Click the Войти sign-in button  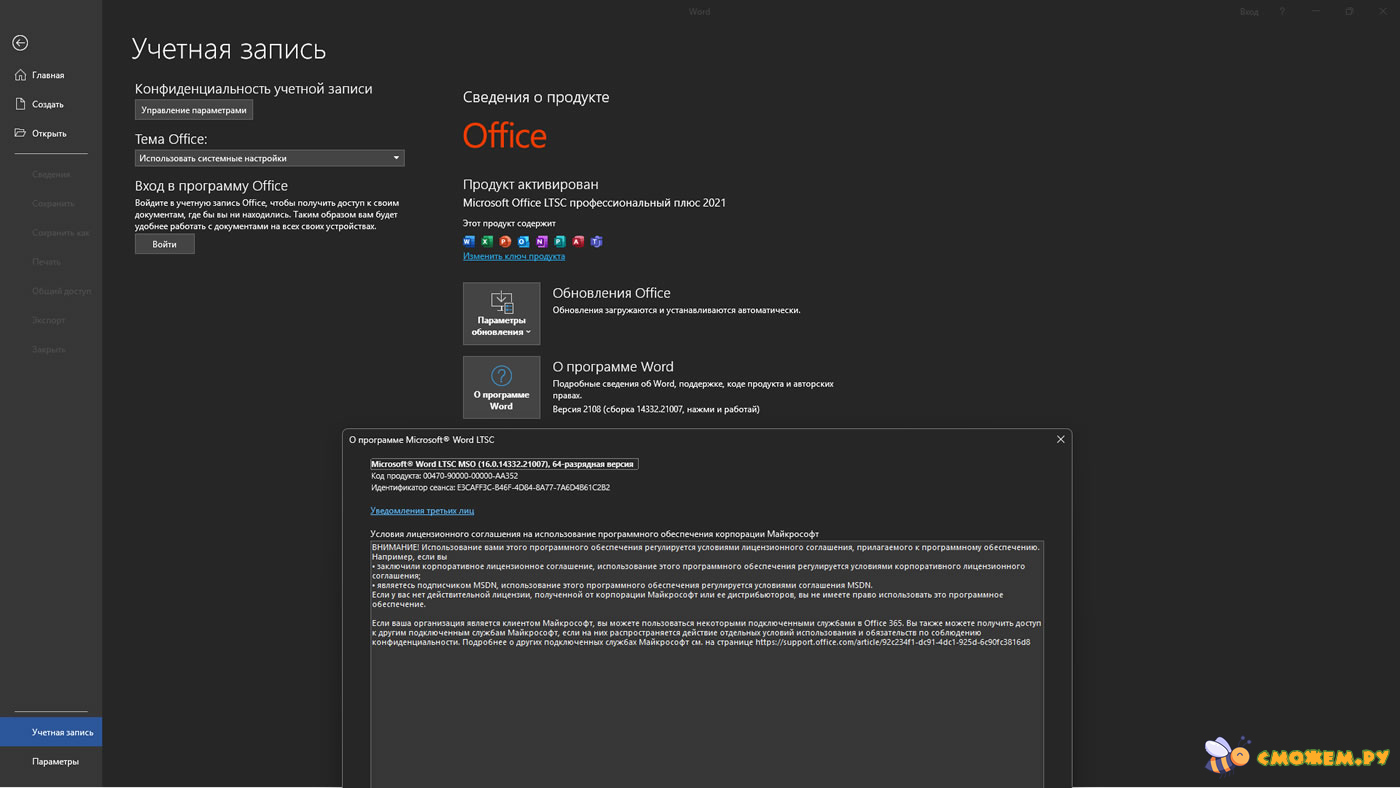point(165,244)
